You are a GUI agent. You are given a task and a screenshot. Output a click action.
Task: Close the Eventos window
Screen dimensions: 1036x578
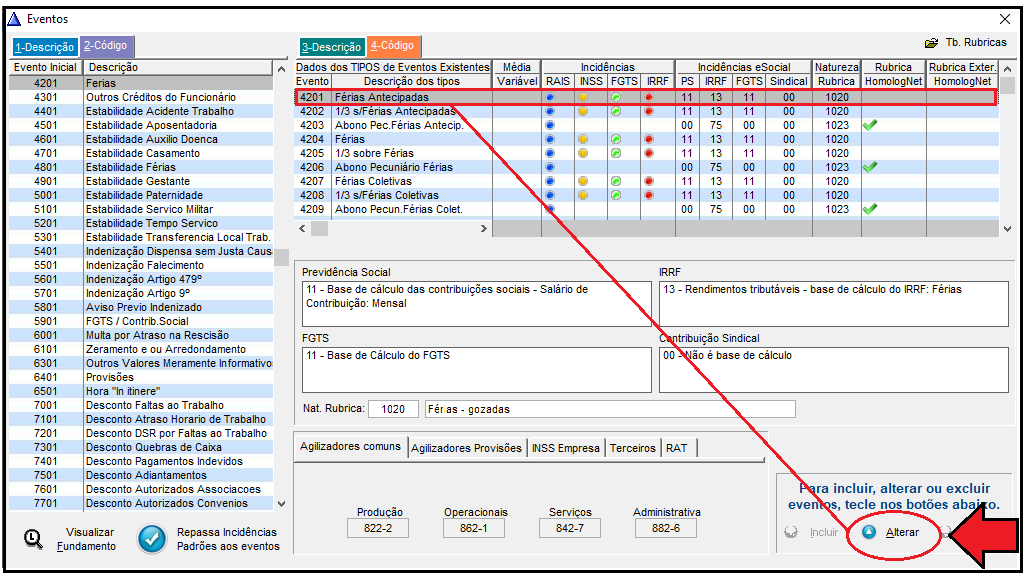[x=1005, y=19]
